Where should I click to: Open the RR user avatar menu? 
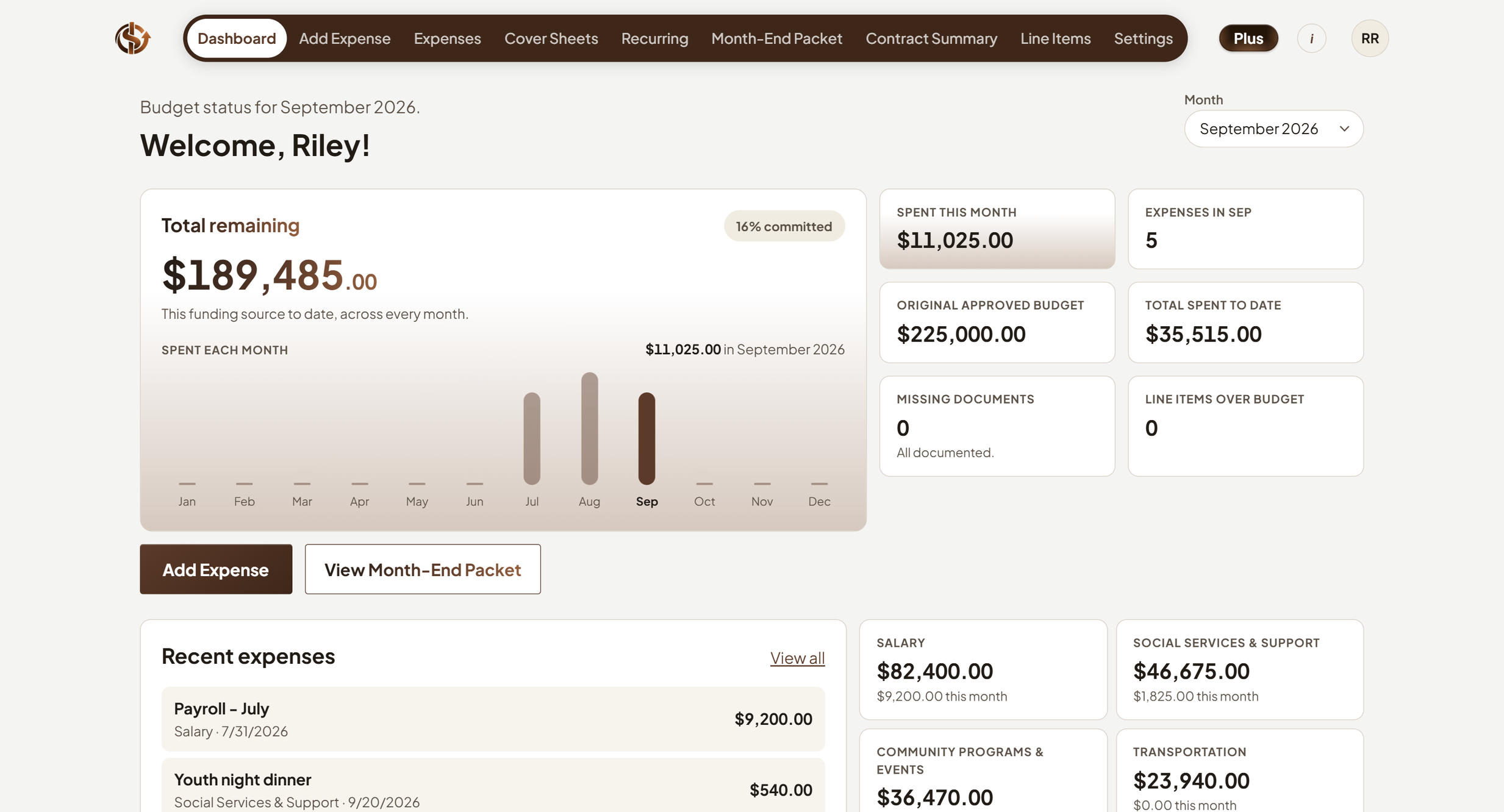[1369, 38]
